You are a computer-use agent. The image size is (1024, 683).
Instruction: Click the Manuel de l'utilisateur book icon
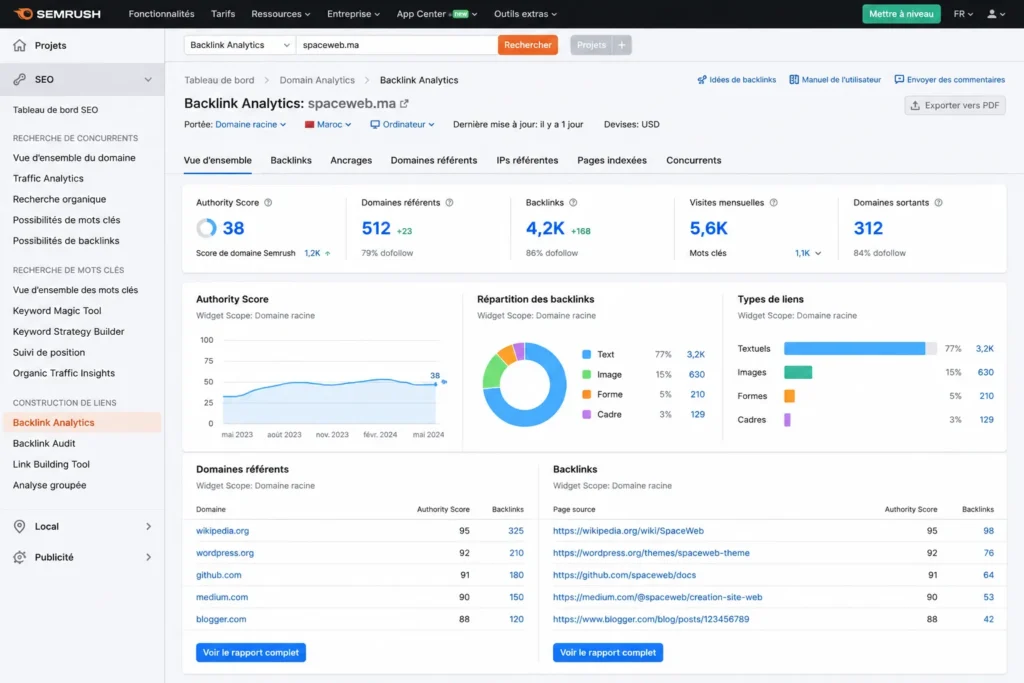(794, 80)
